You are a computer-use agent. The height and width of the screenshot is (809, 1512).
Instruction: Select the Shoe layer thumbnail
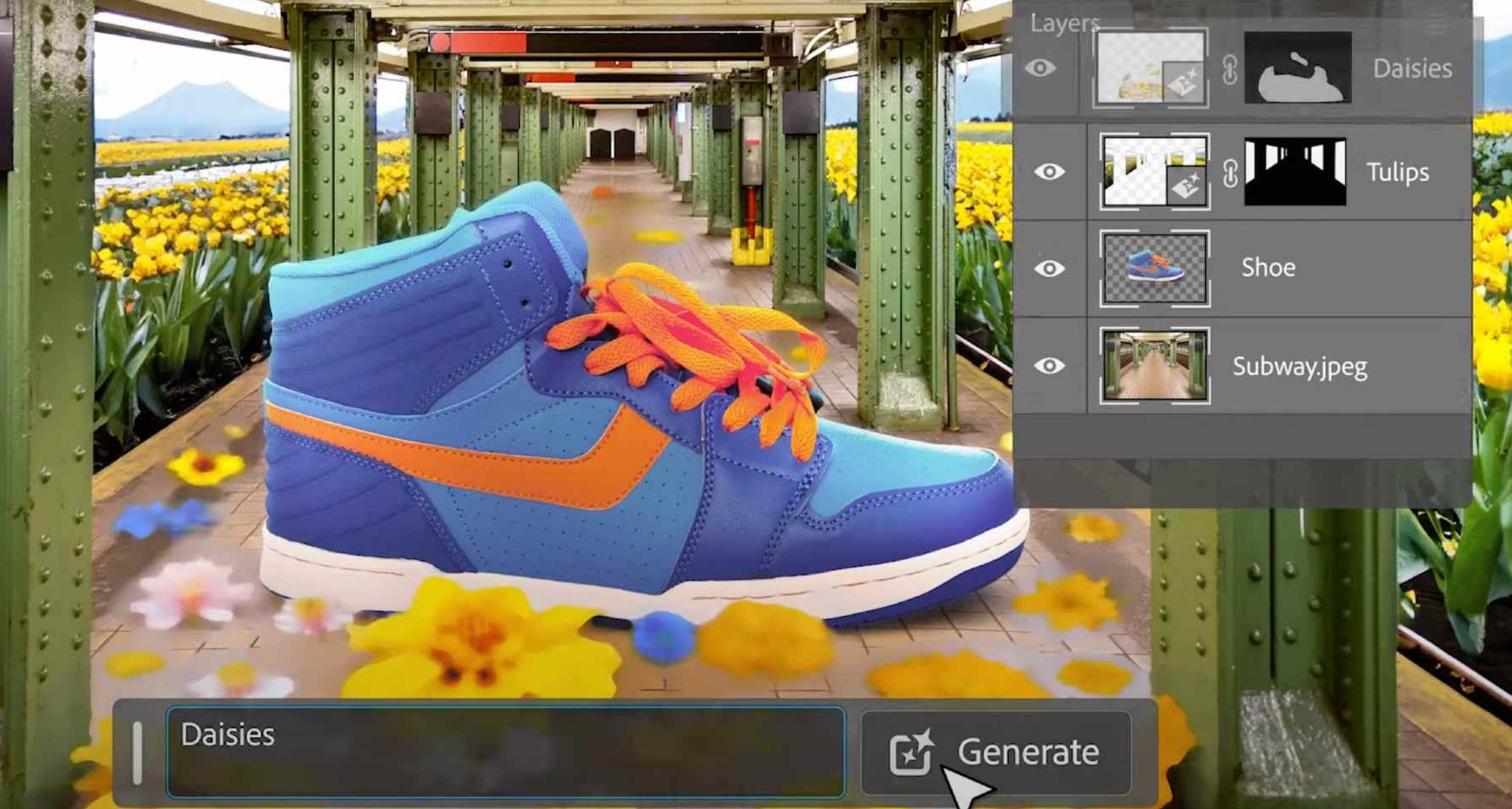(1155, 269)
